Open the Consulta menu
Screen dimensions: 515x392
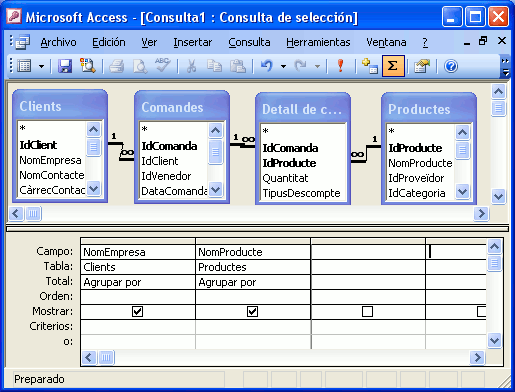click(x=249, y=42)
